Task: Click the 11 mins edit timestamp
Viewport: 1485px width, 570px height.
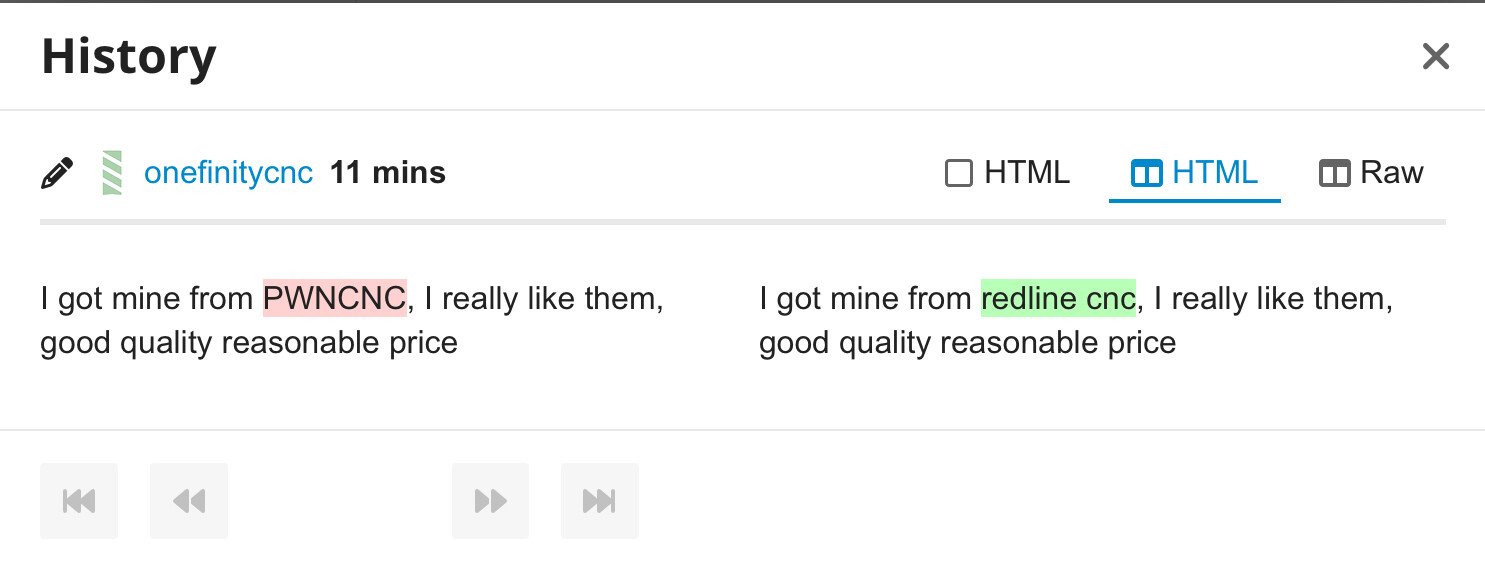Action: click(x=388, y=173)
